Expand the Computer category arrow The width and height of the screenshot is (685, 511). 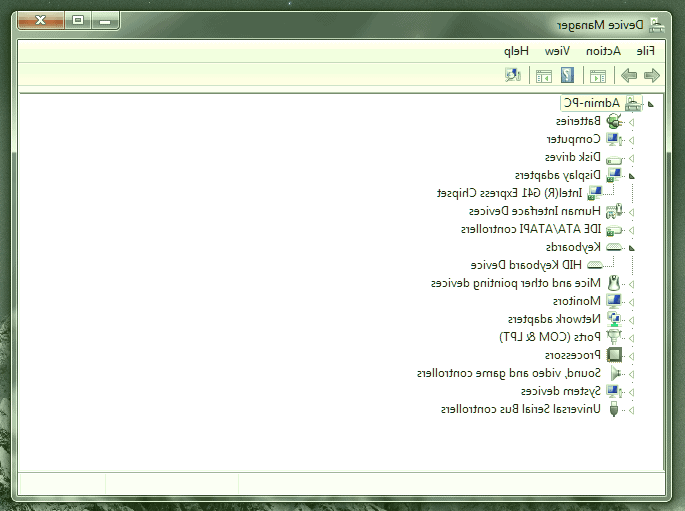click(x=631, y=140)
